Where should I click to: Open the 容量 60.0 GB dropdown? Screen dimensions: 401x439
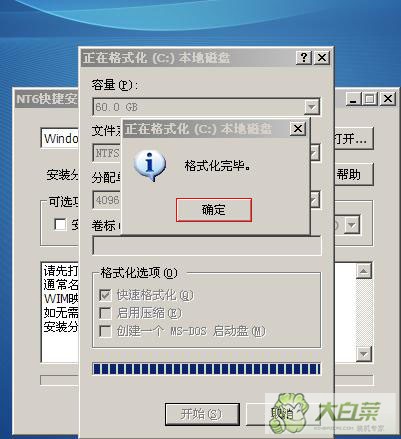point(312,107)
